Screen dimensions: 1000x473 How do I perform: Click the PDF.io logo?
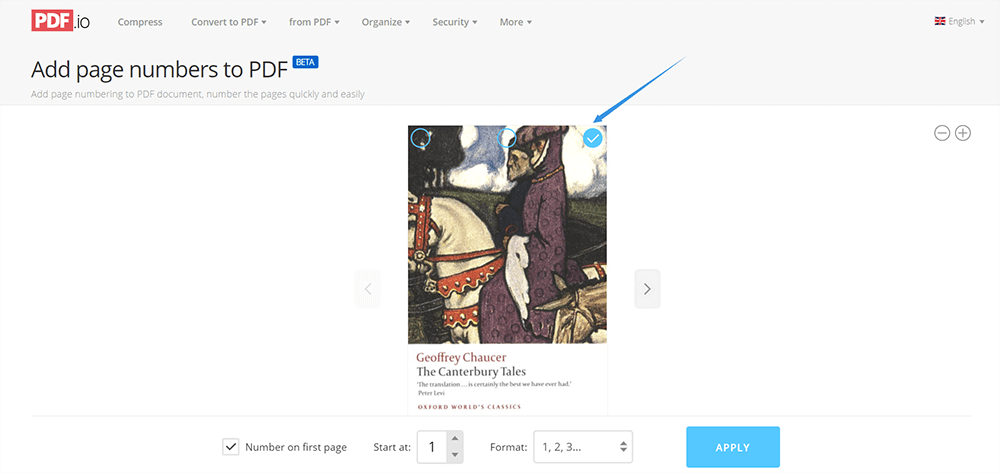pos(60,21)
